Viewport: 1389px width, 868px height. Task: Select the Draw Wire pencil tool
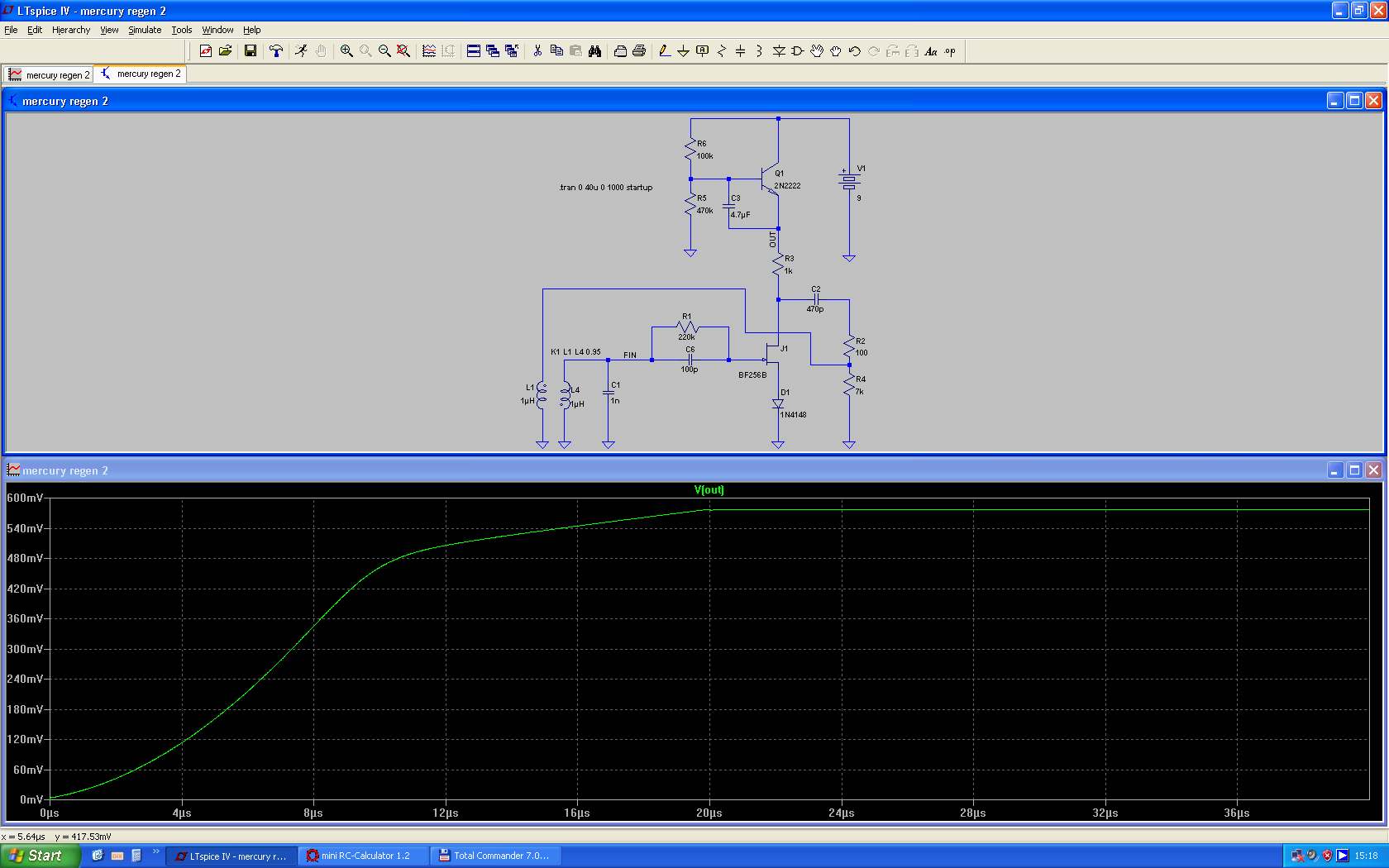664,51
